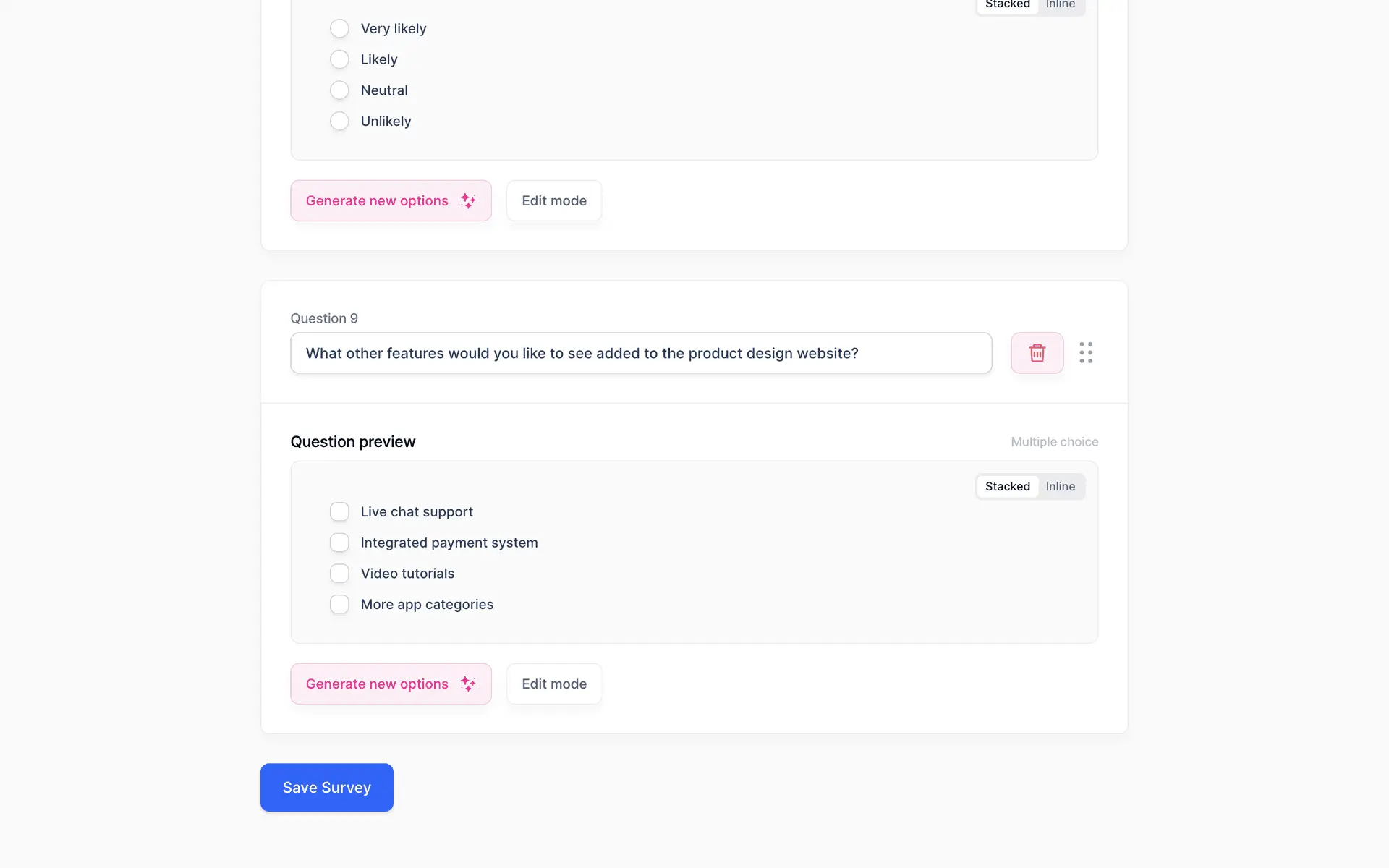
Task: Open Edit mode for the upper question
Action: (554, 200)
